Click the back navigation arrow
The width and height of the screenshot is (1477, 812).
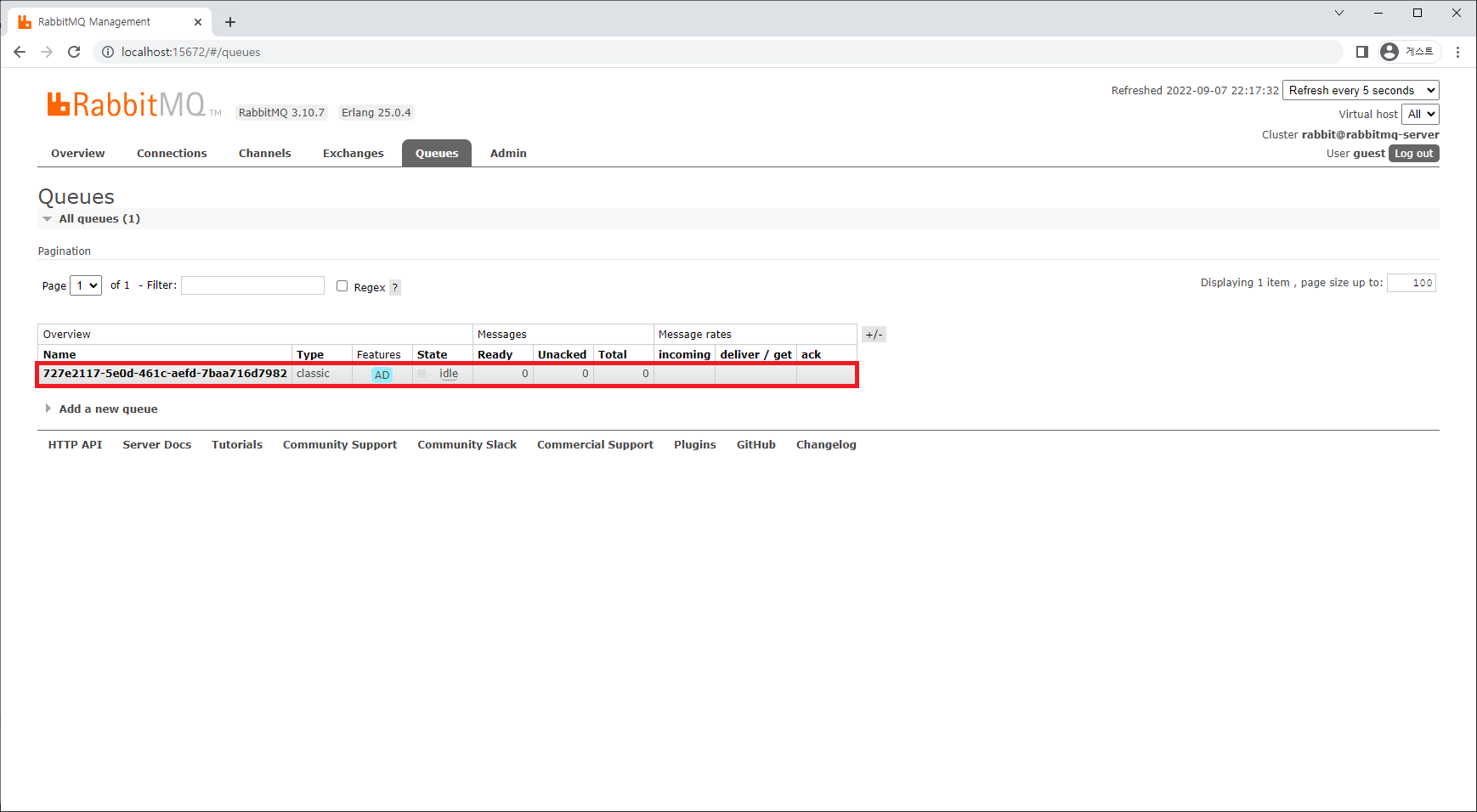click(20, 52)
